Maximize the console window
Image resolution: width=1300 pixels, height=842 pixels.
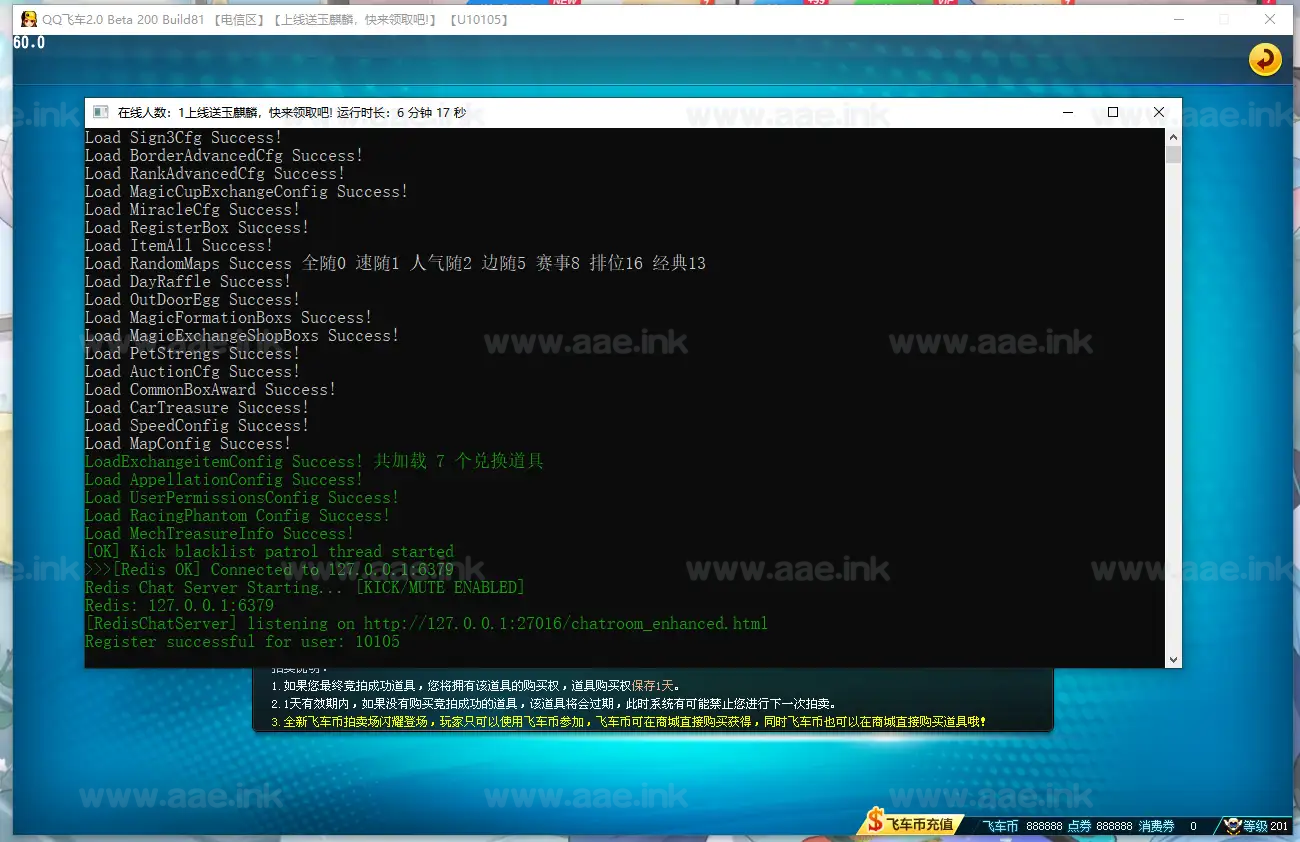pyautogui.click(x=1113, y=113)
